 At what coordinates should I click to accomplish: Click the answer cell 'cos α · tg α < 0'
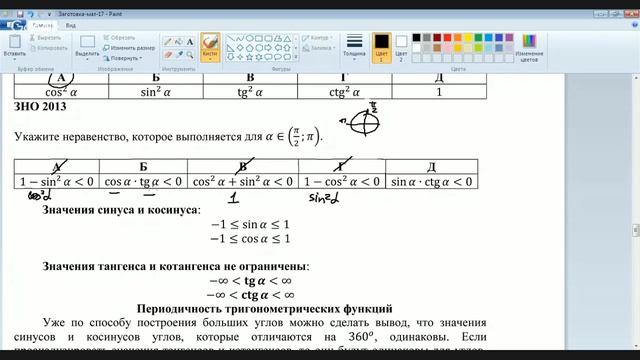143,182
